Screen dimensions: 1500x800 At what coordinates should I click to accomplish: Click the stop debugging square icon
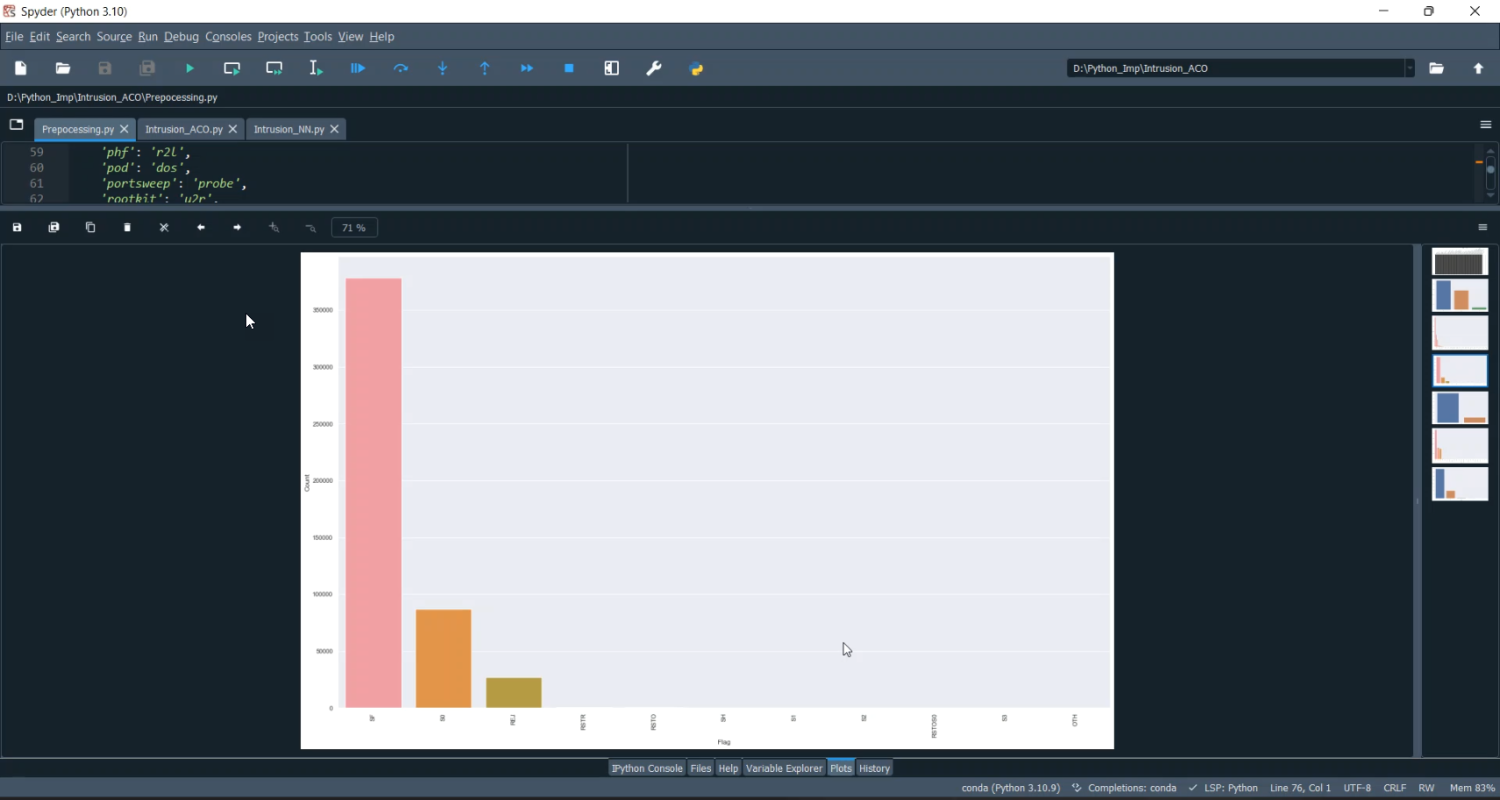569,68
